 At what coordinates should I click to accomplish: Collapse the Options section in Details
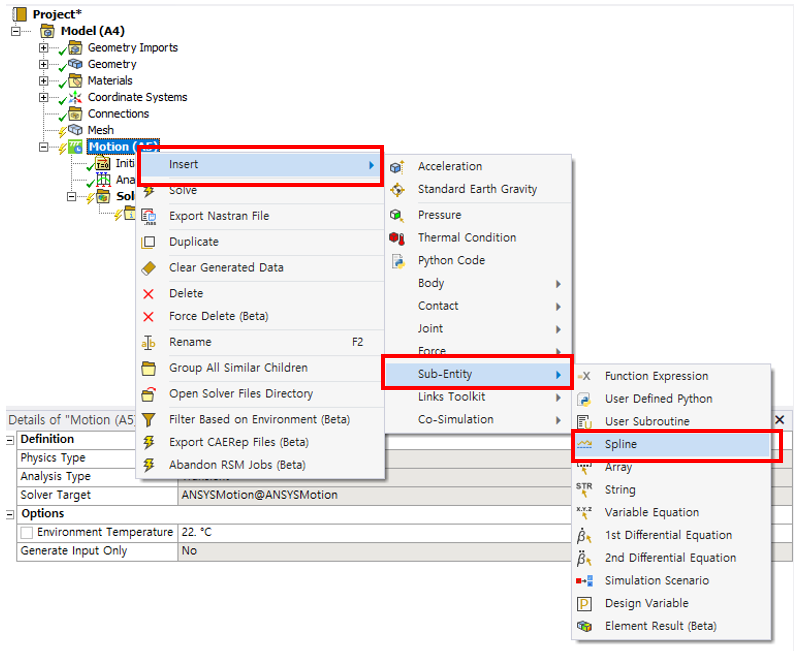(x=10, y=514)
